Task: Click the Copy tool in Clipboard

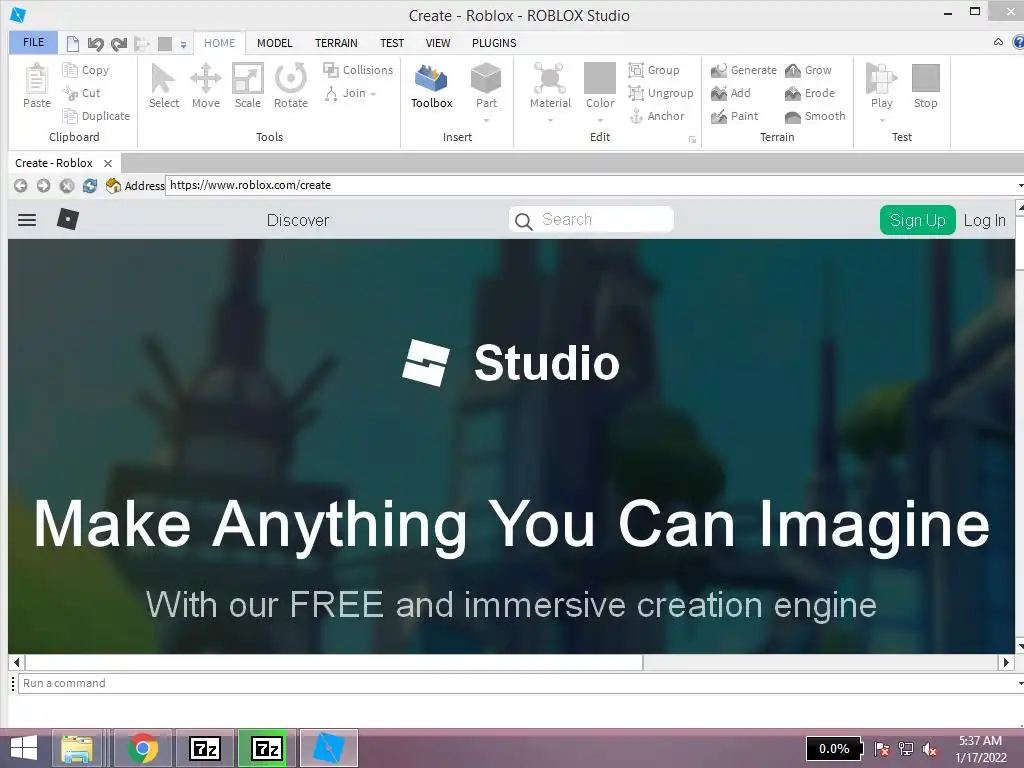Action: (x=86, y=70)
